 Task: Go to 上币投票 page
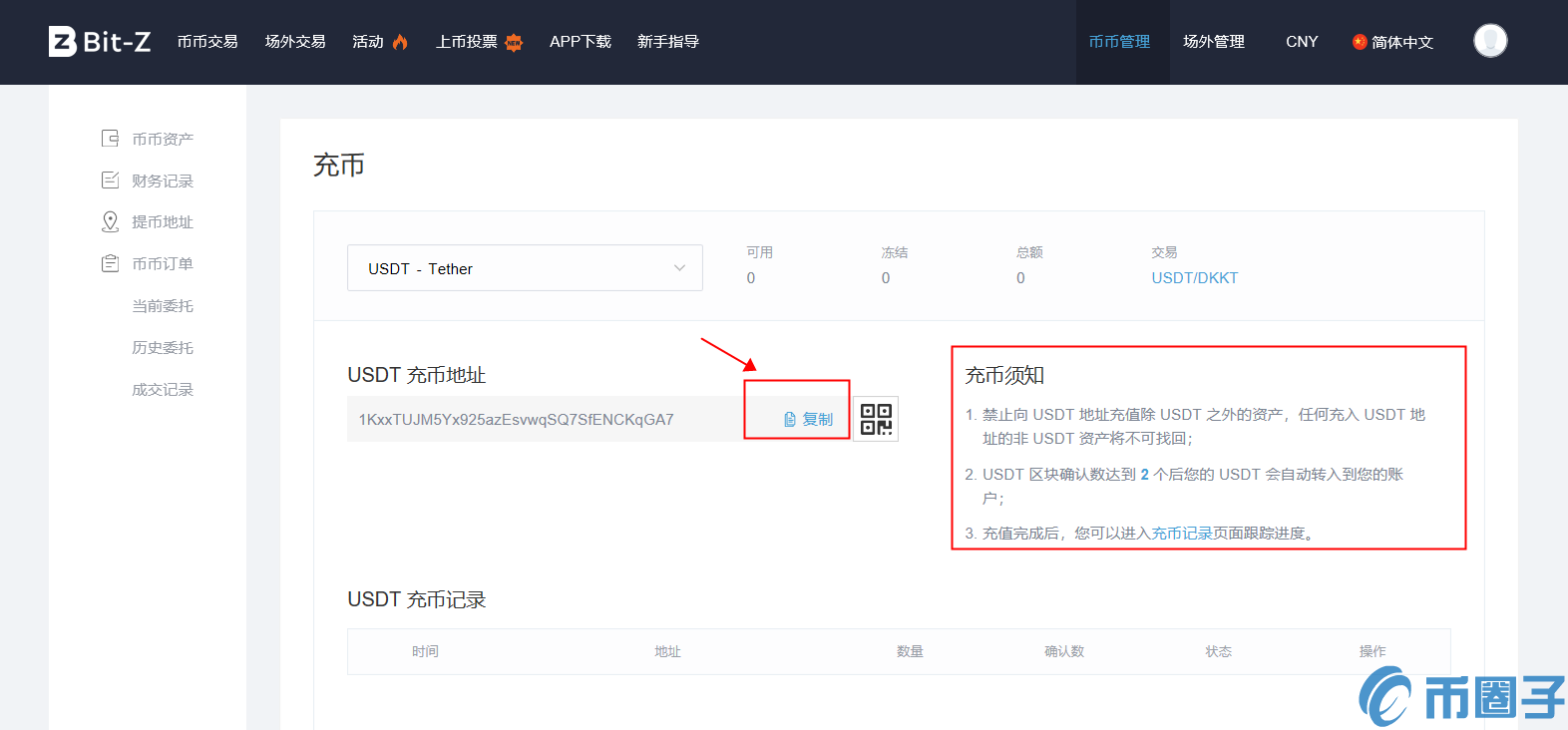[x=467, y=42]
